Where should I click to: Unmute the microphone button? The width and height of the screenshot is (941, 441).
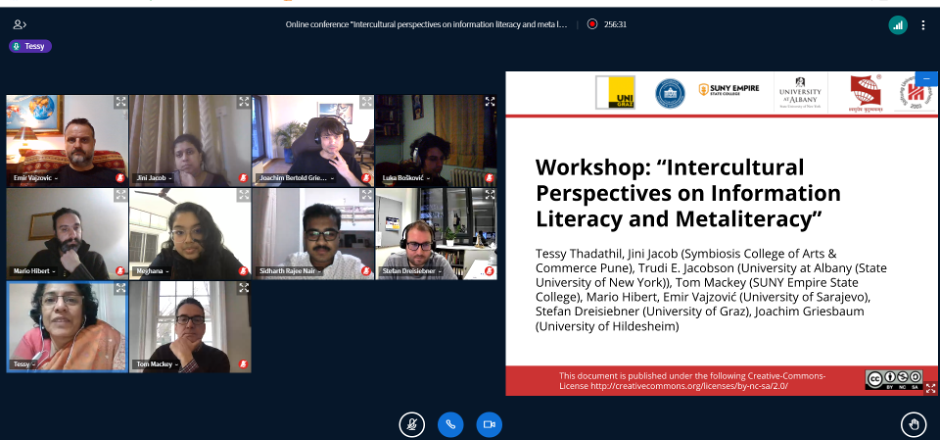pyautogui.click(x=411, y=424)
